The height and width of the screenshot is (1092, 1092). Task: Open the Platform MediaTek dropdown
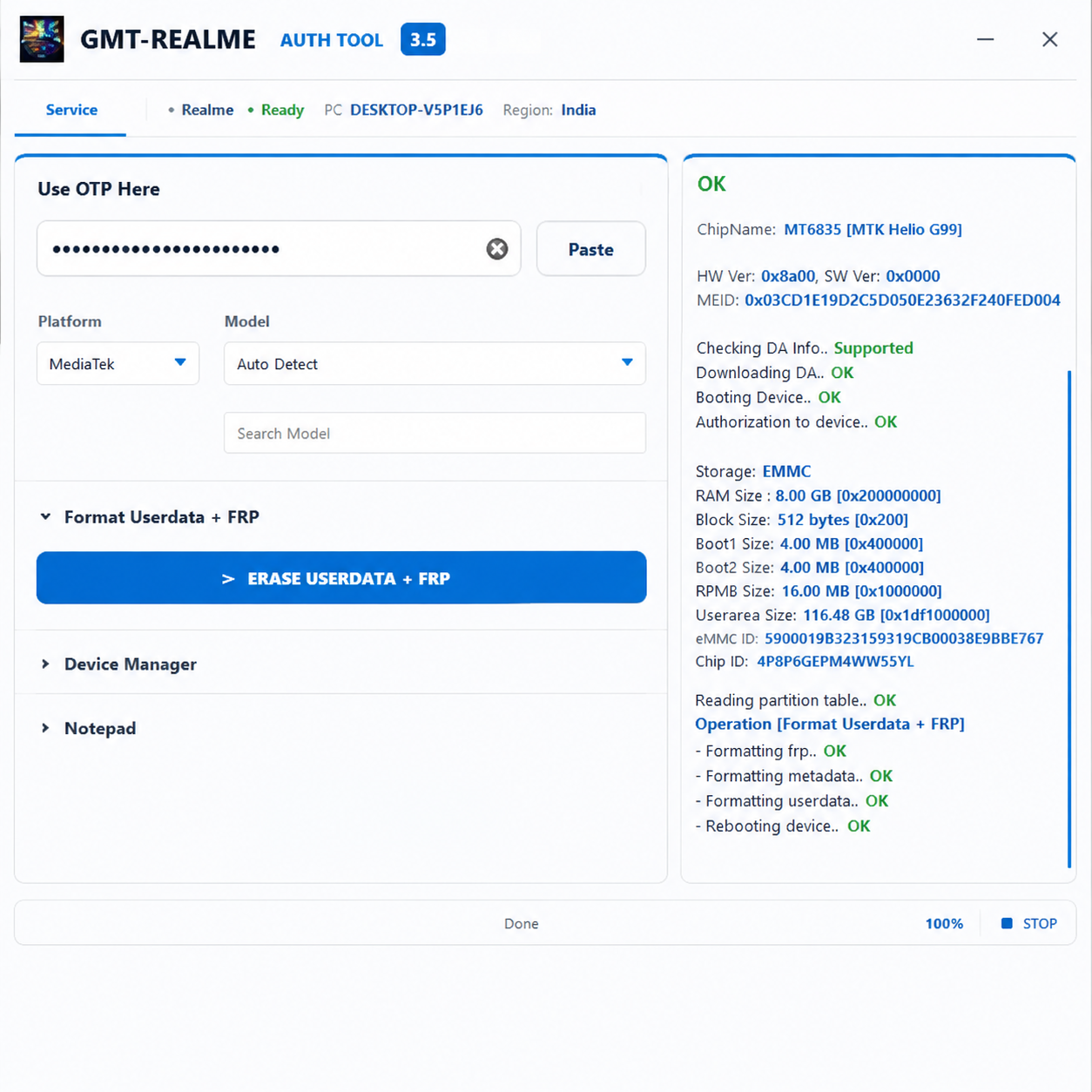[x=118, y=363]
